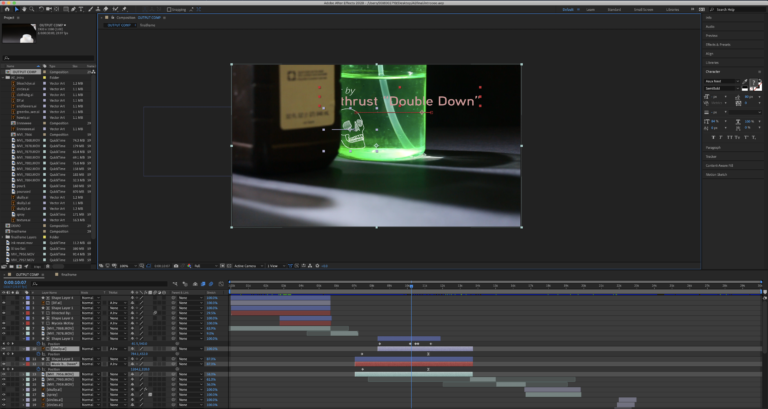This screenshot has height=409, width=768.
Task: Select the Clone Stamp tool
Action: click(x=97, y=9)
